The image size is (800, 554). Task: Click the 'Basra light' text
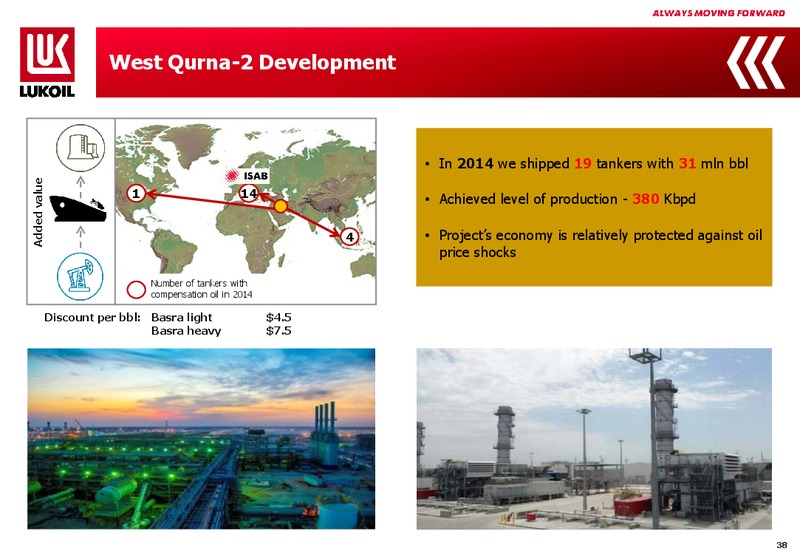(182, 317)
